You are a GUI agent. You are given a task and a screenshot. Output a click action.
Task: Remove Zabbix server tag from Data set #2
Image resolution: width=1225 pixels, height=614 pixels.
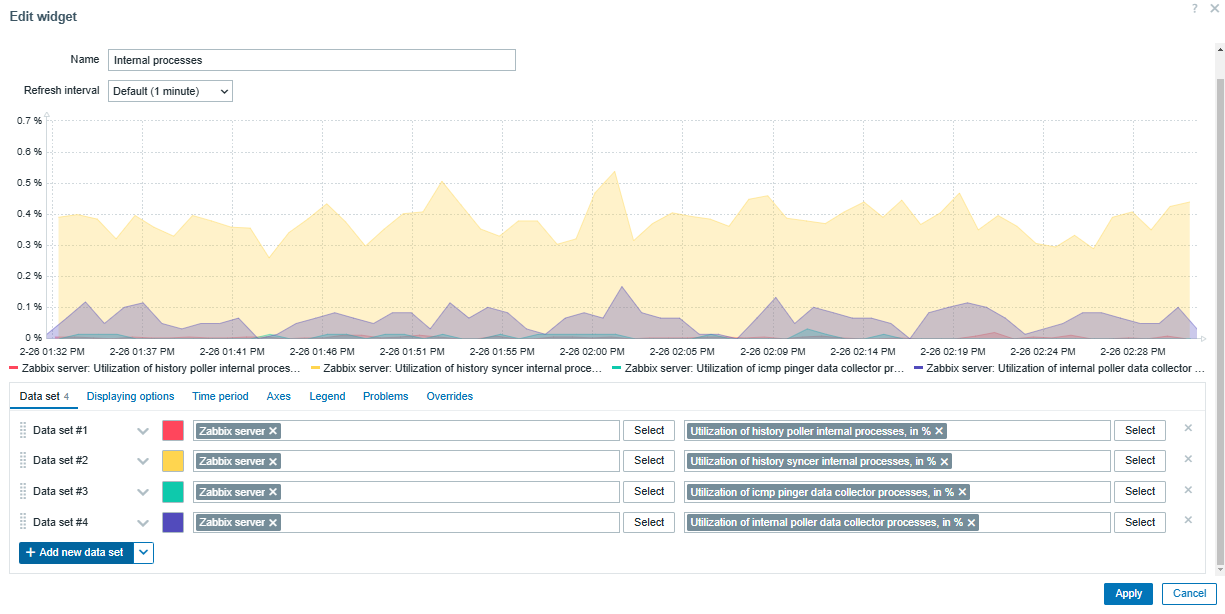click(x=273, y=462)
